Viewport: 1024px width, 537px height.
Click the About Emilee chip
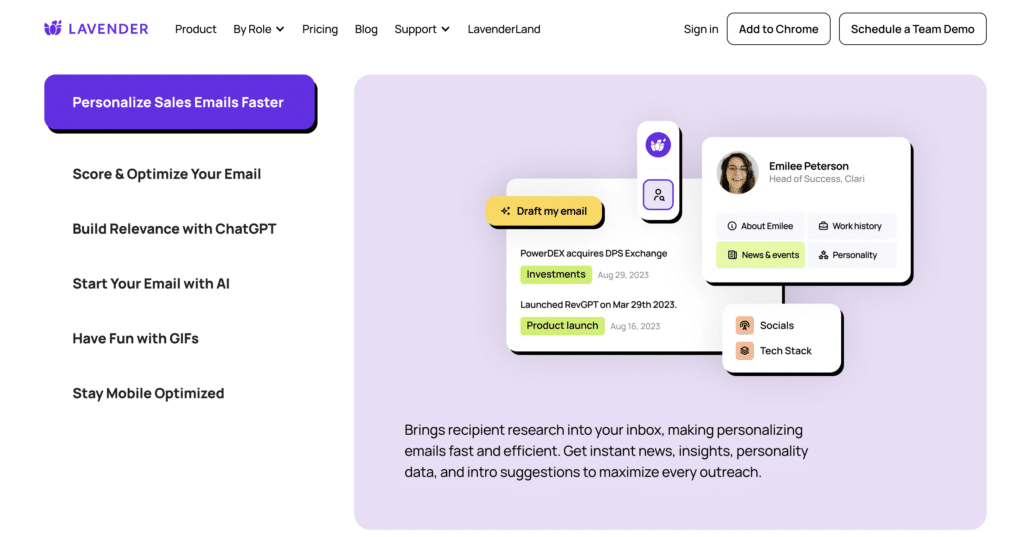point(760,226)
